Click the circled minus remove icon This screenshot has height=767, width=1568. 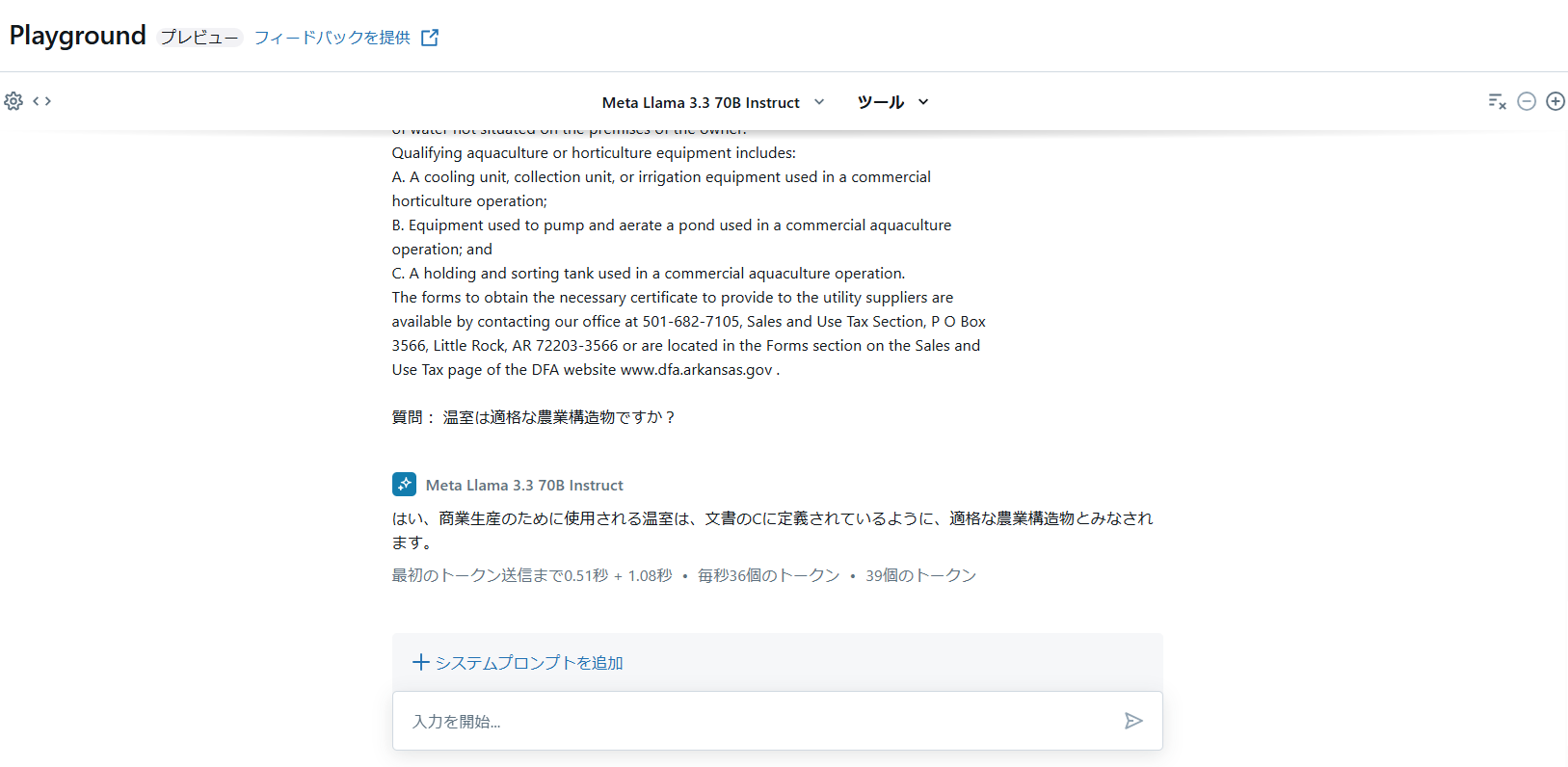(1527, 101)
